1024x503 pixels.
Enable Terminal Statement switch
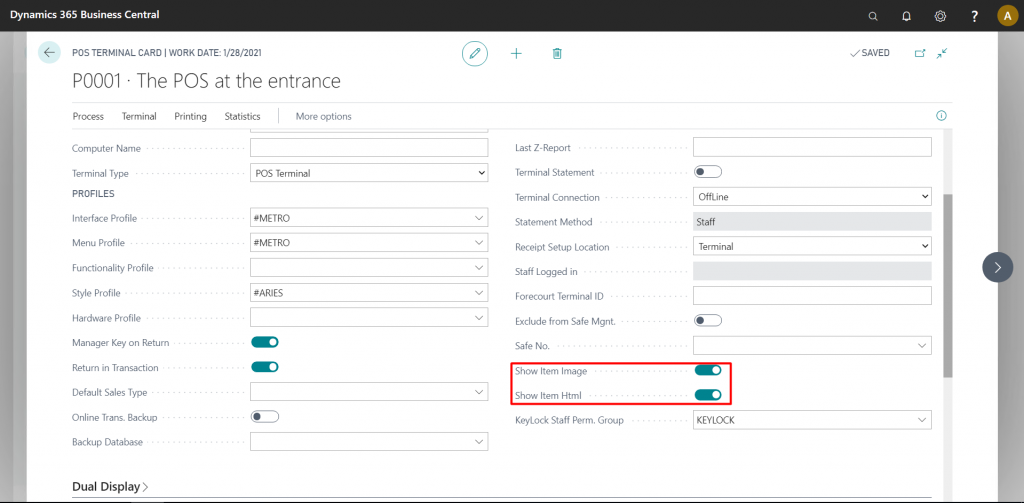click(x=707, y=172)
